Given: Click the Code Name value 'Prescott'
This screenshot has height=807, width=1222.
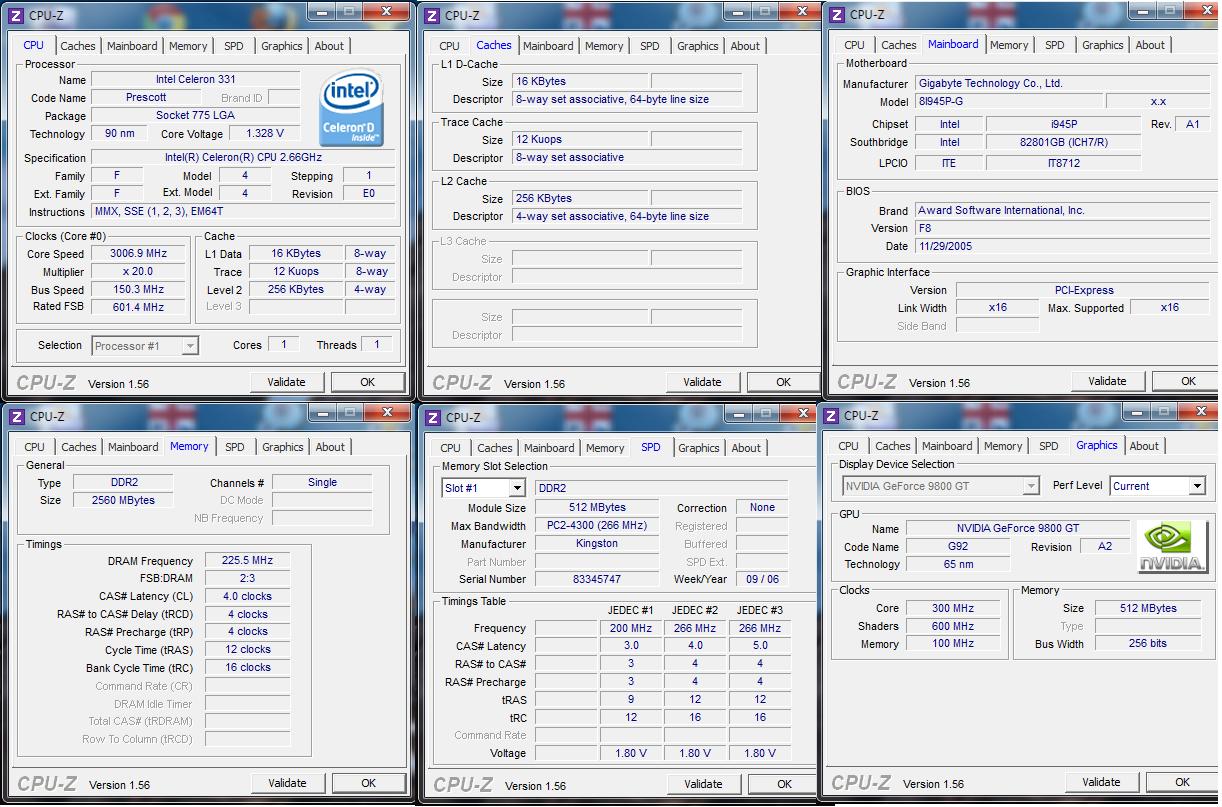Looking at the screenshot, I should tap(146, 97).
